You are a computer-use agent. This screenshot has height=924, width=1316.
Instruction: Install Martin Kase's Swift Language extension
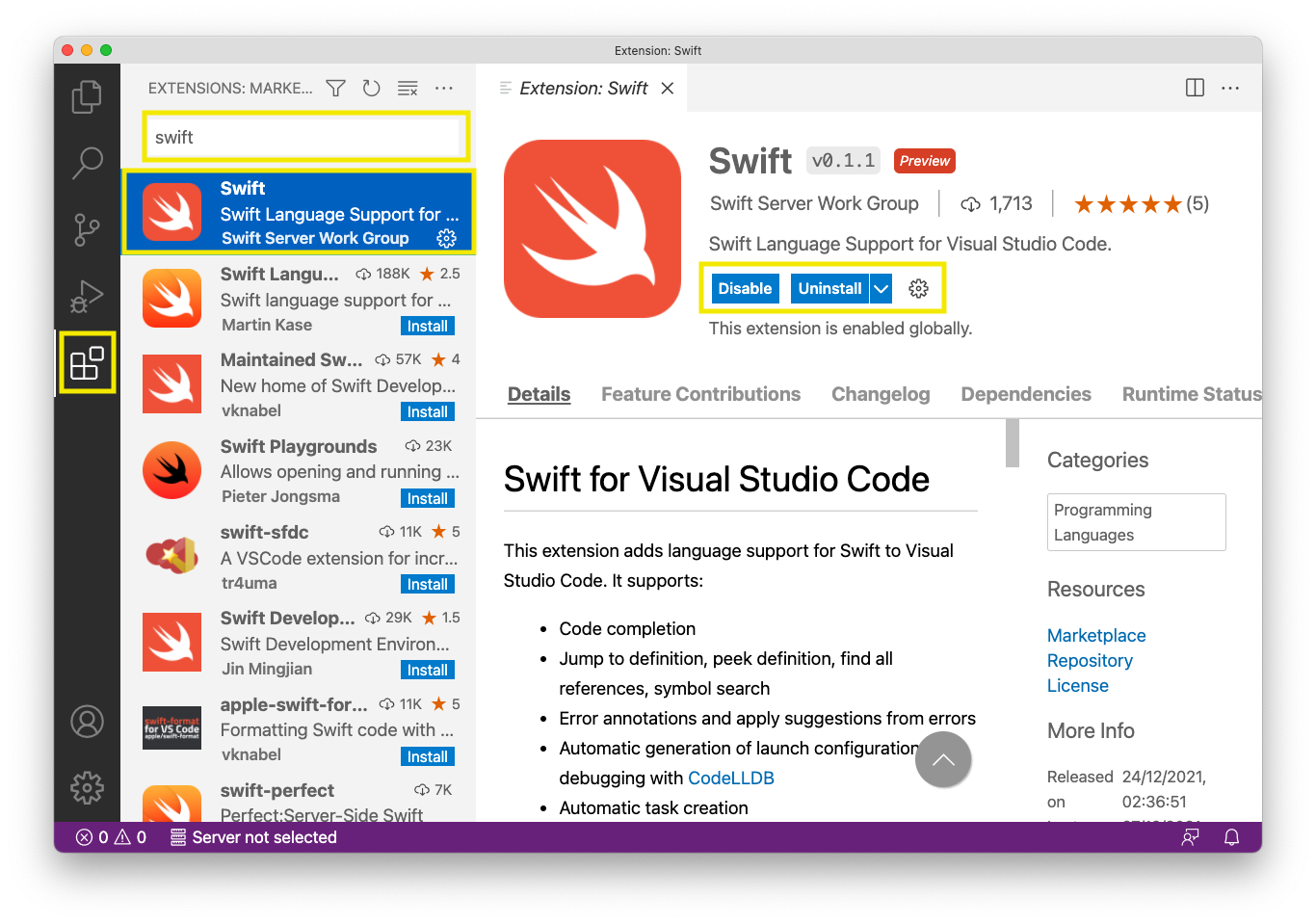pos(427,326)
